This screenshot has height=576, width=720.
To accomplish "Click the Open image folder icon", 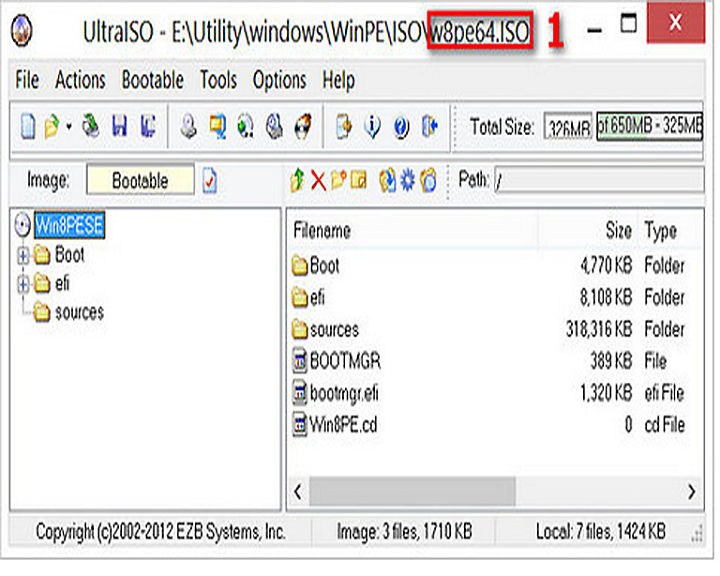I will click(x=51, y=126).
